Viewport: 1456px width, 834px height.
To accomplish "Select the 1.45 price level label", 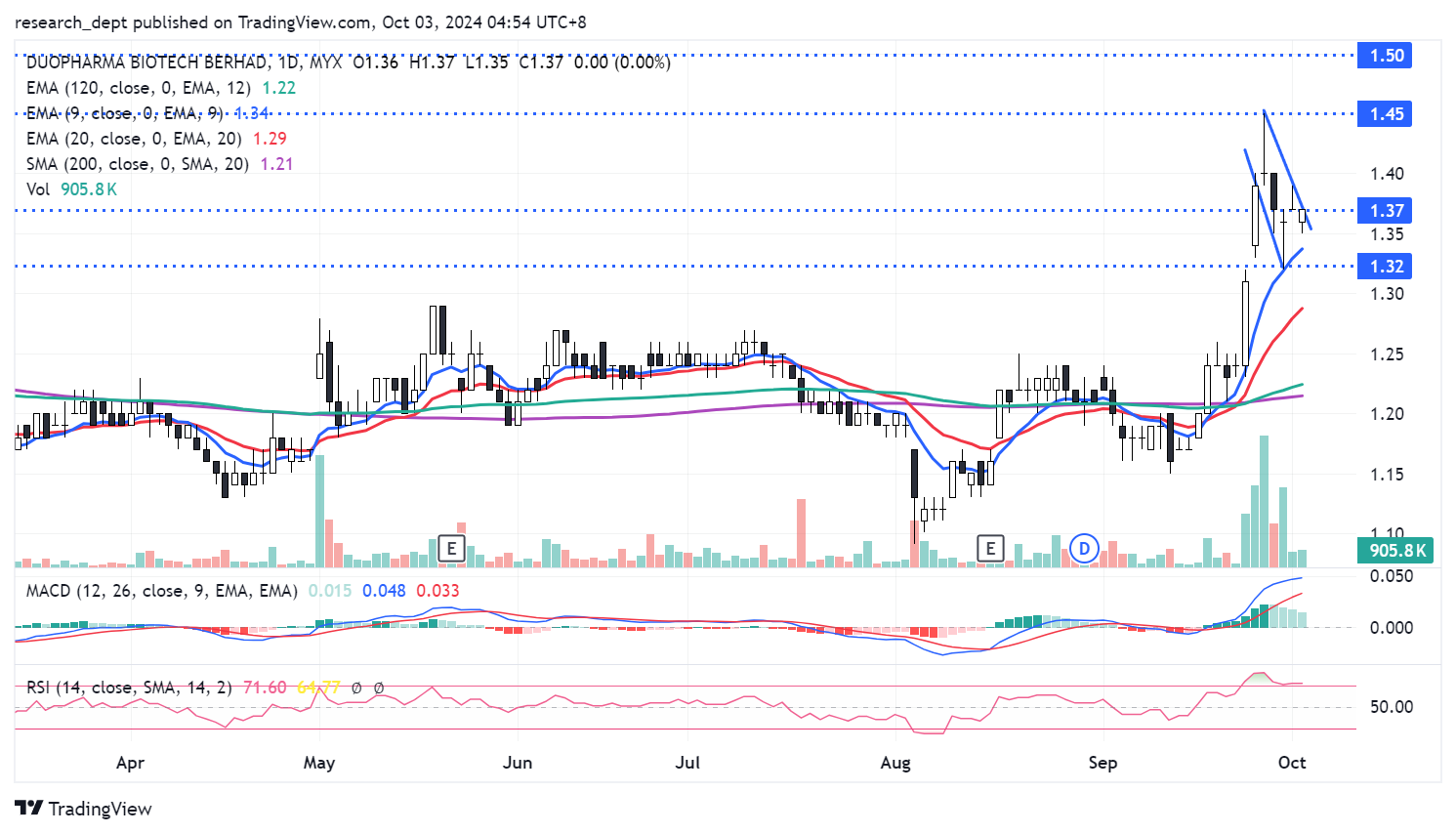I will point(1386,114).
